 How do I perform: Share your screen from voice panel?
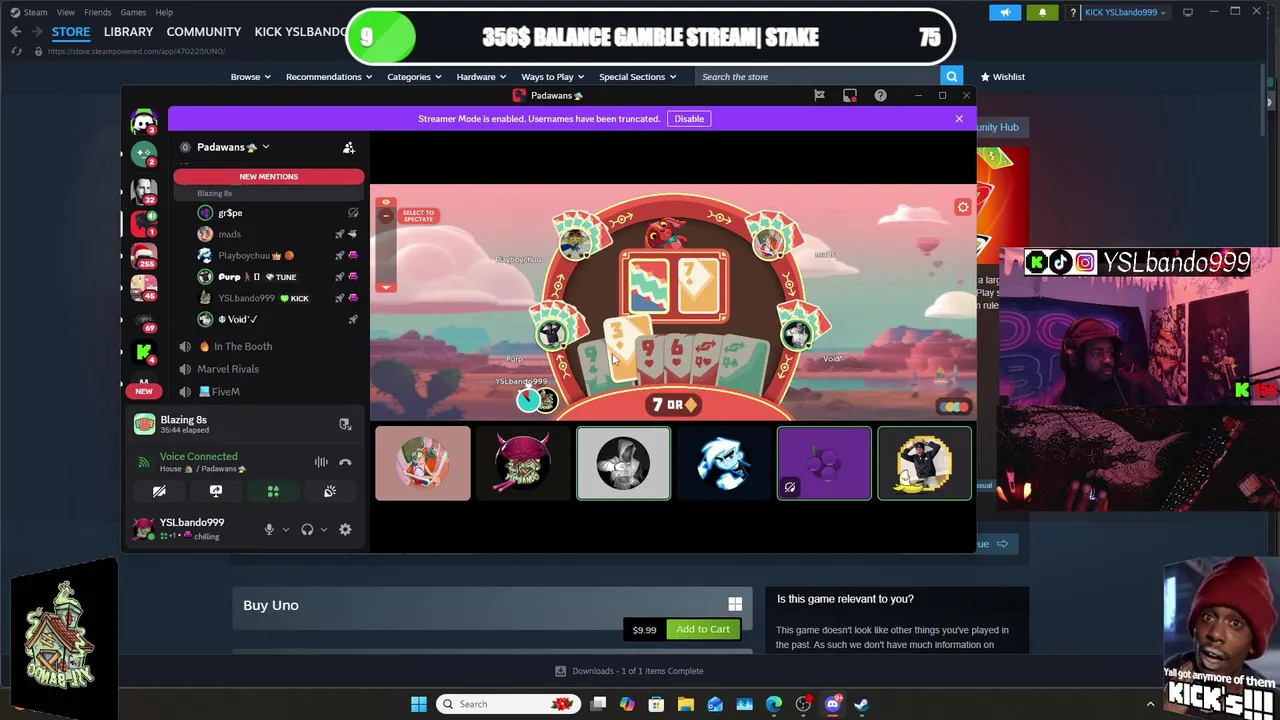(216, 491)
